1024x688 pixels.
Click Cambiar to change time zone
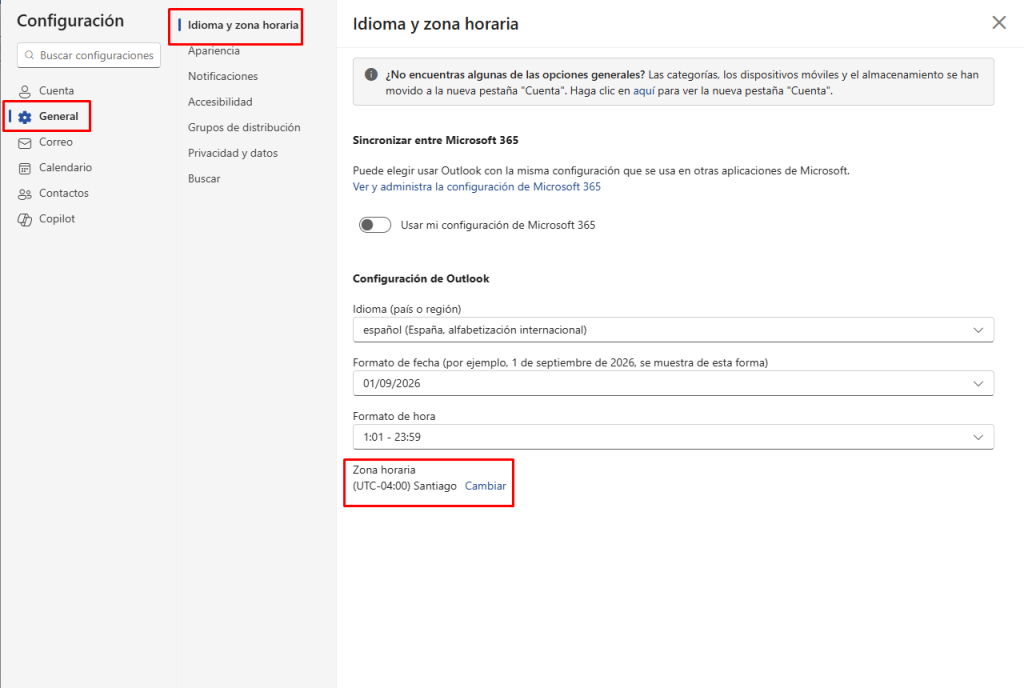pyautogui.click(x=486, y=486)
